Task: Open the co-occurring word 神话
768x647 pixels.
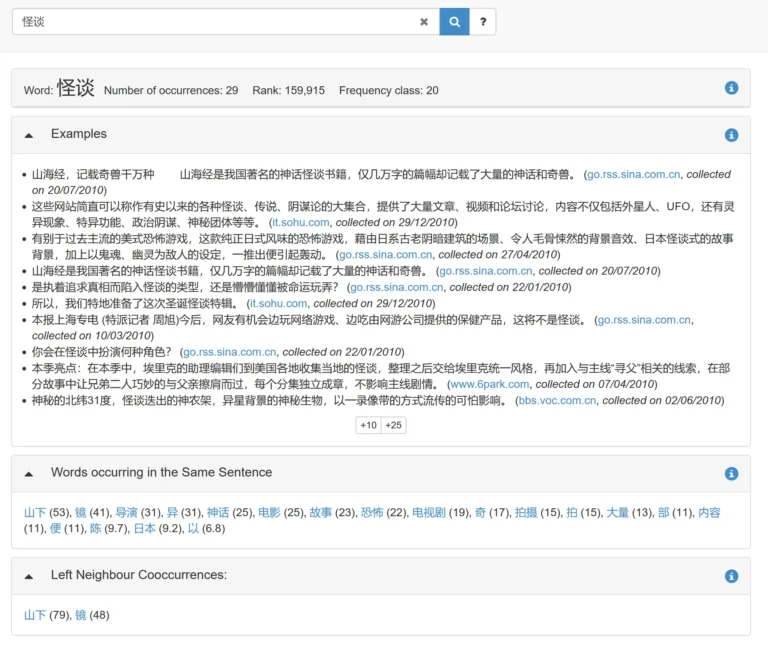Action: point(217,512)
